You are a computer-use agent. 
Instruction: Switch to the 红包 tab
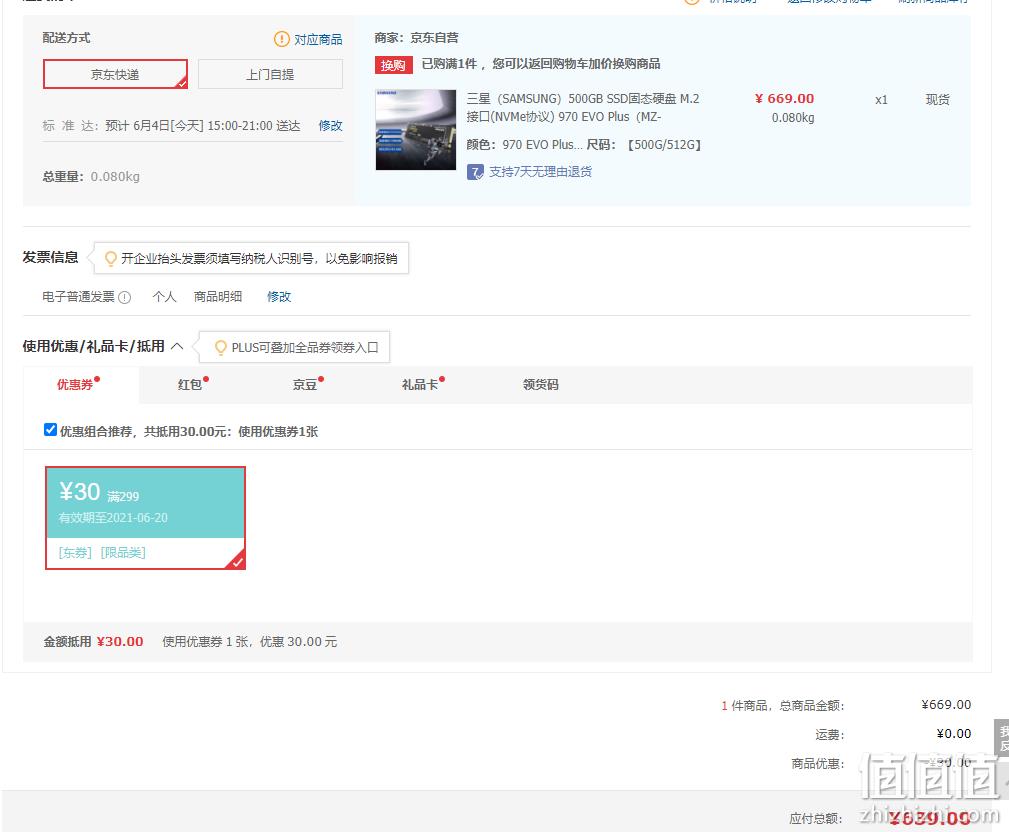(x=190, y=385)
